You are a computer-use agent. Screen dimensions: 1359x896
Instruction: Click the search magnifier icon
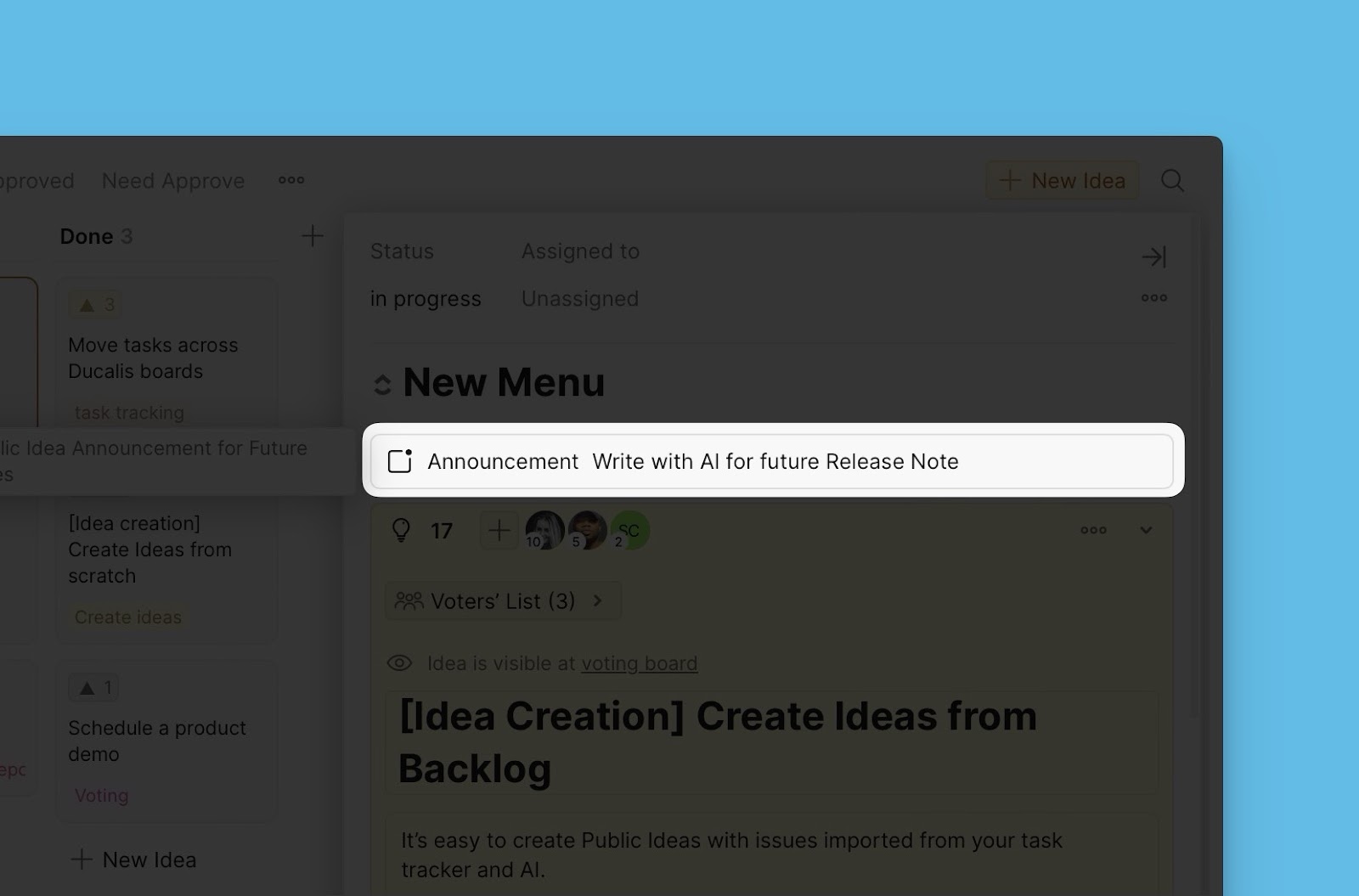click(x=1172, y=181)
